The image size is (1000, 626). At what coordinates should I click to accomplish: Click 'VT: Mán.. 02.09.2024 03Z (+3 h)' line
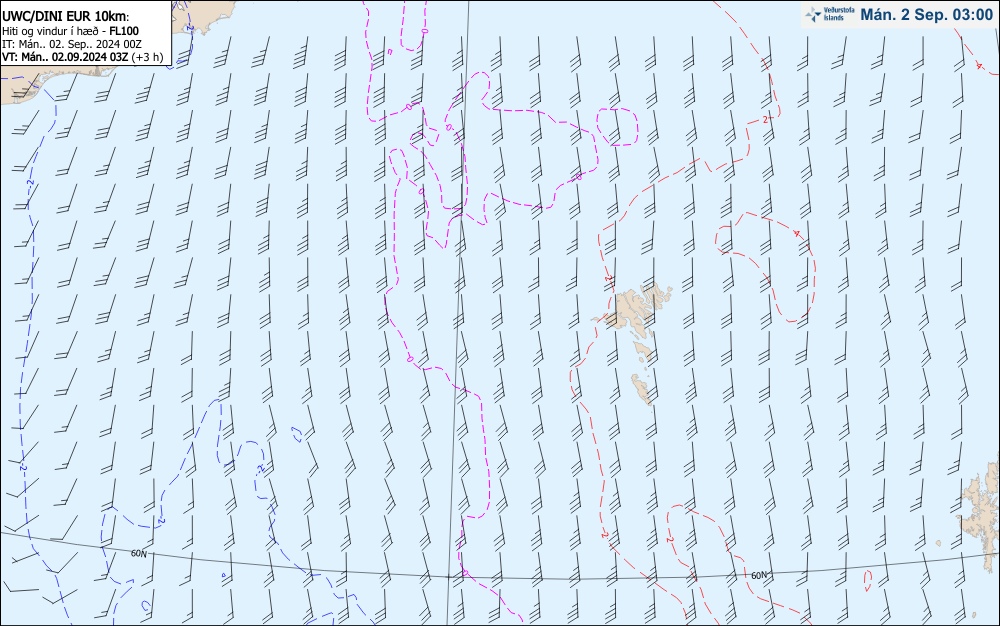click(82, 57)
